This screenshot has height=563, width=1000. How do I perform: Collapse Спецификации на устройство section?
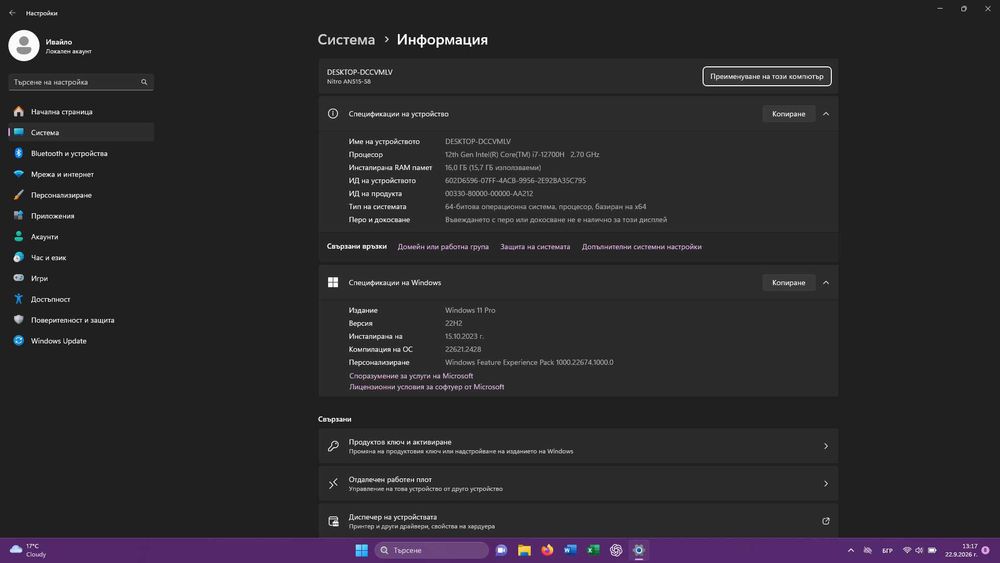pyautogui.click(x=826, y=113)
